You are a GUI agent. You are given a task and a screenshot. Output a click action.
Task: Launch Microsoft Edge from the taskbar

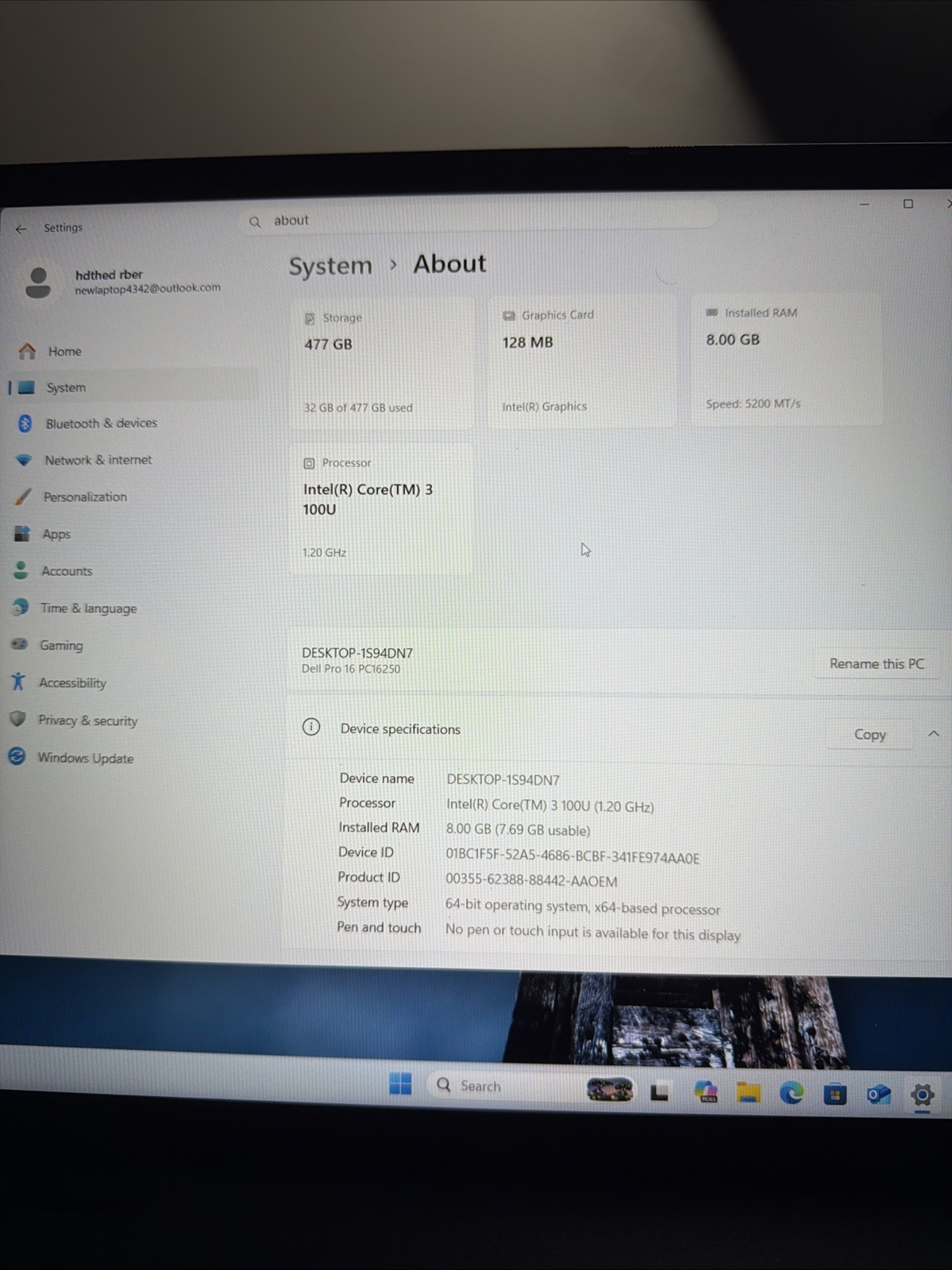pyautogui.click(x=792, y=1094)
